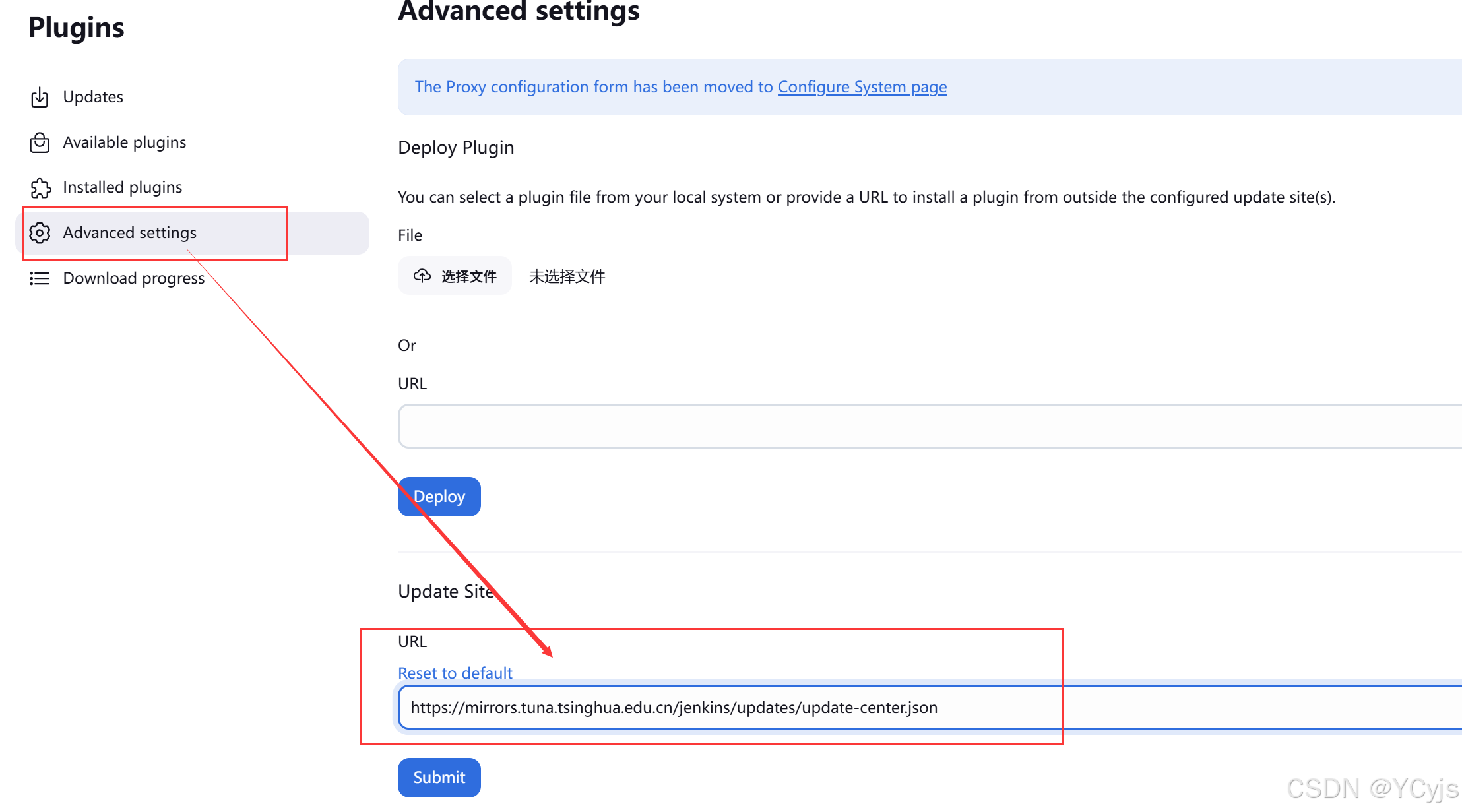View Download progress page
This screenshot has width=1462, height=812.
pos(192,278)
